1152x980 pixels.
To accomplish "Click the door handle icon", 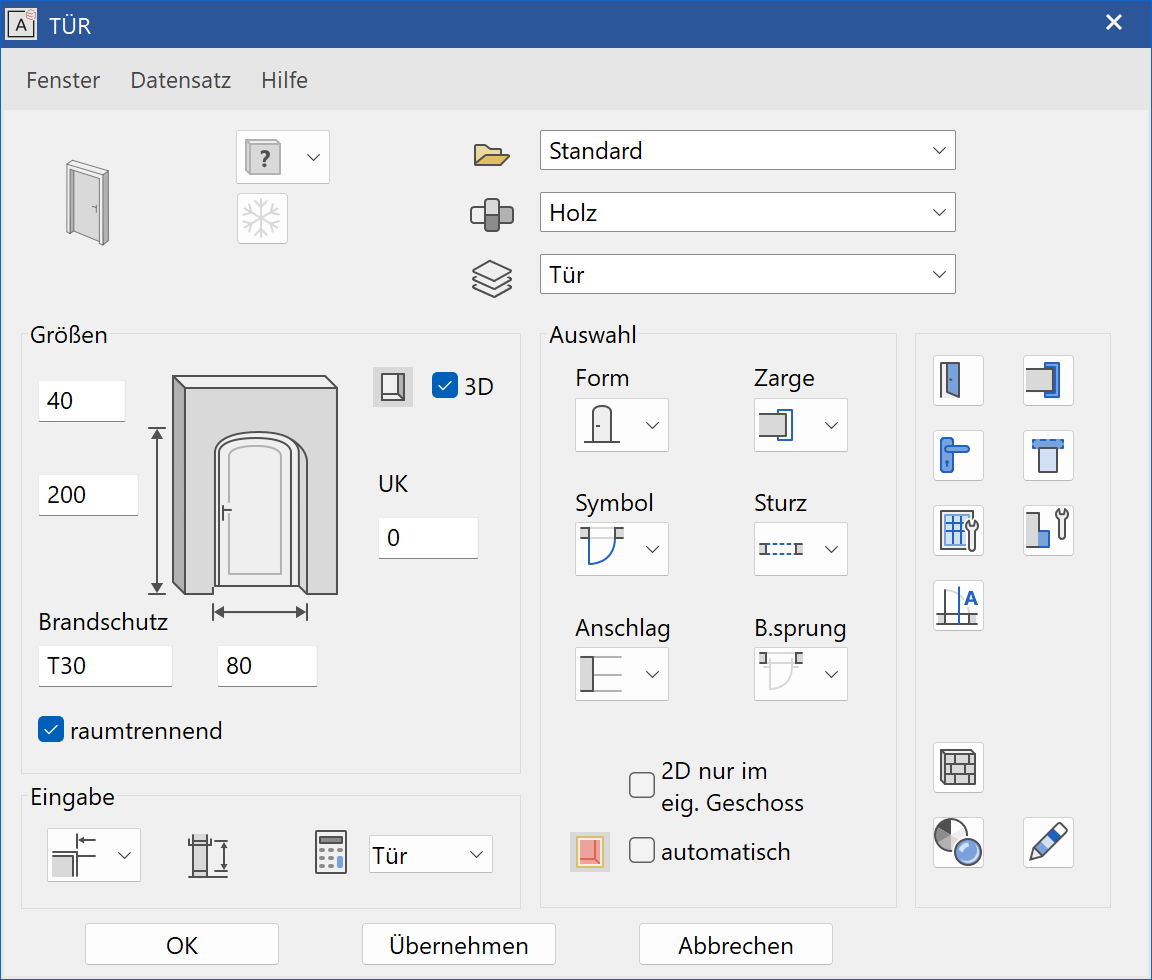I will [958, 455].
